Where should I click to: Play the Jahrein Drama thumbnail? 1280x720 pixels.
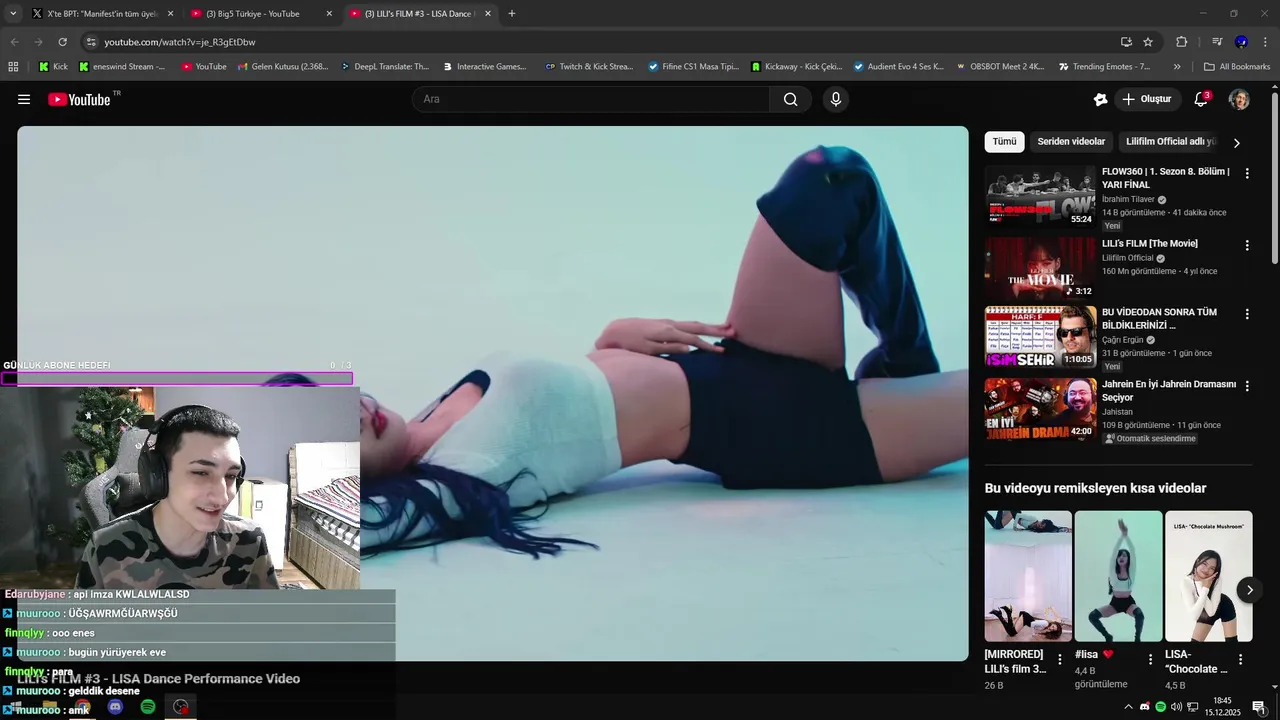click(x=1040, y=409)
